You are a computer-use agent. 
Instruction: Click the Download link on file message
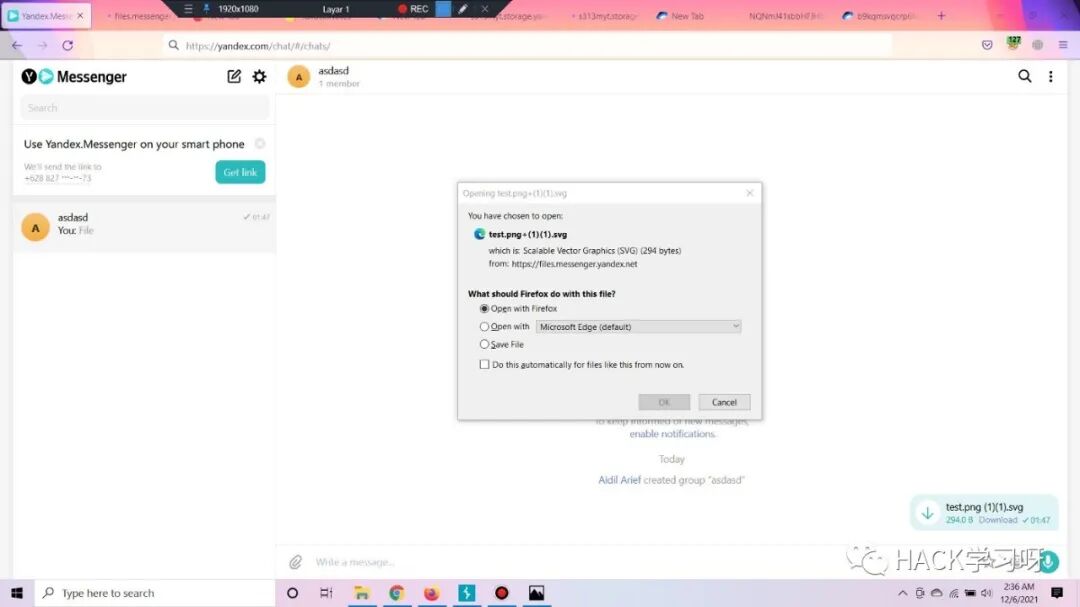point(997,520)
